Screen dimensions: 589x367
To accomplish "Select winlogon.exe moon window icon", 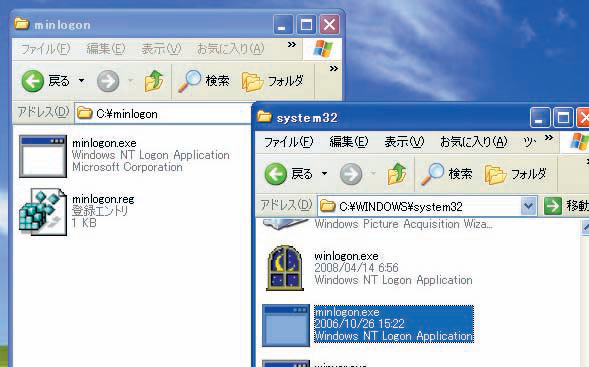I will [x=285, y=268].
